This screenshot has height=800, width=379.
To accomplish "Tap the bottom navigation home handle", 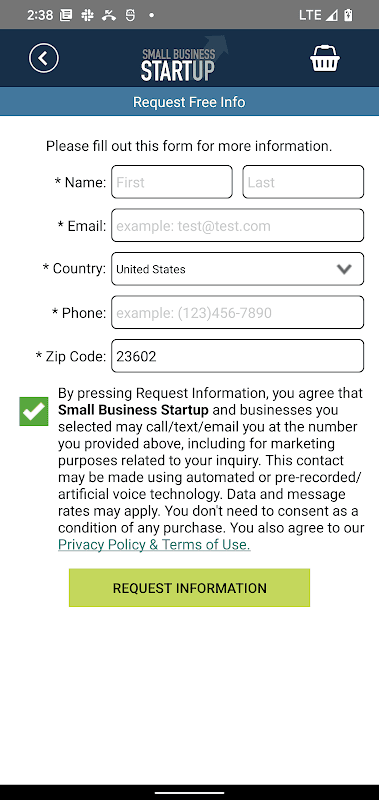I will click(189, 793).
